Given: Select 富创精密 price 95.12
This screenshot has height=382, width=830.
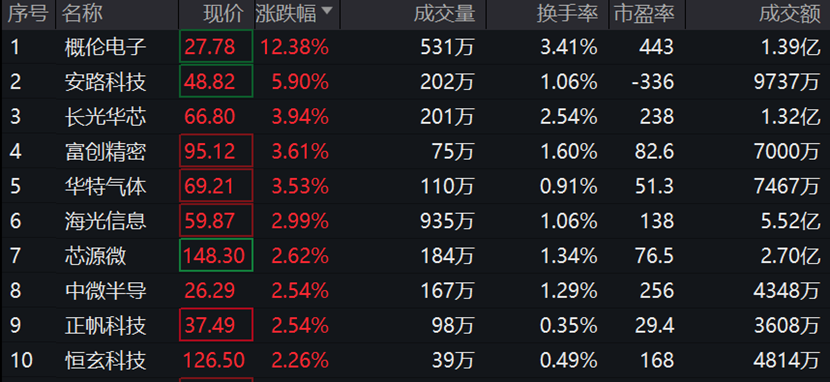Looking at the screenshot, I should [x=210, y=152].
